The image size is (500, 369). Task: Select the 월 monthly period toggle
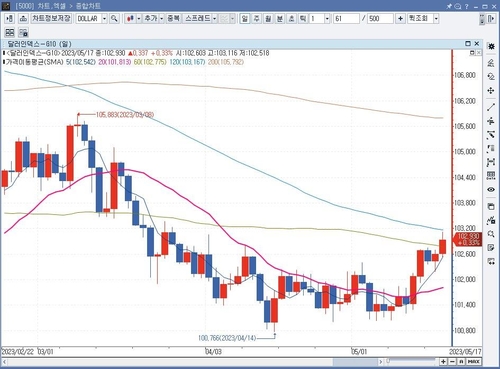click(268, 19)
